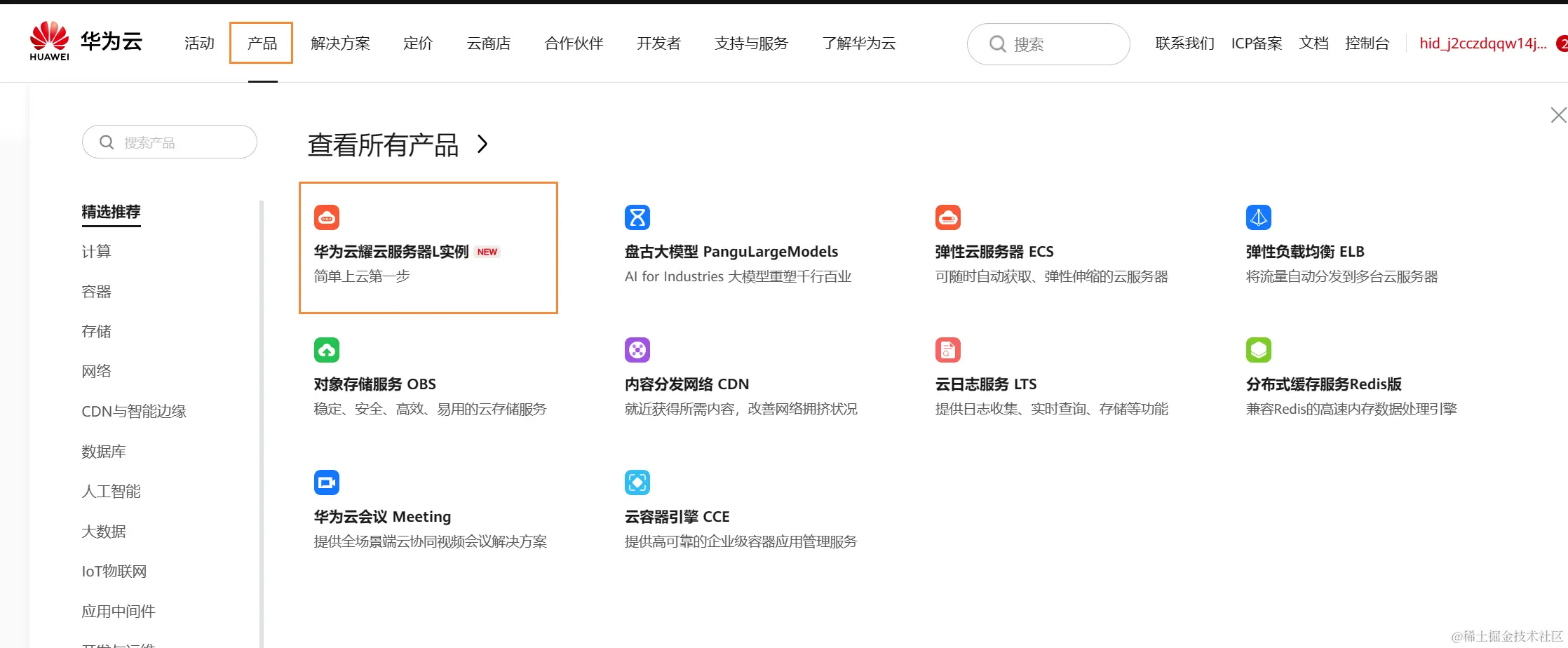Screen dimensions: 1568x648
Task: Open the 产品 menu
Action: 262,43
